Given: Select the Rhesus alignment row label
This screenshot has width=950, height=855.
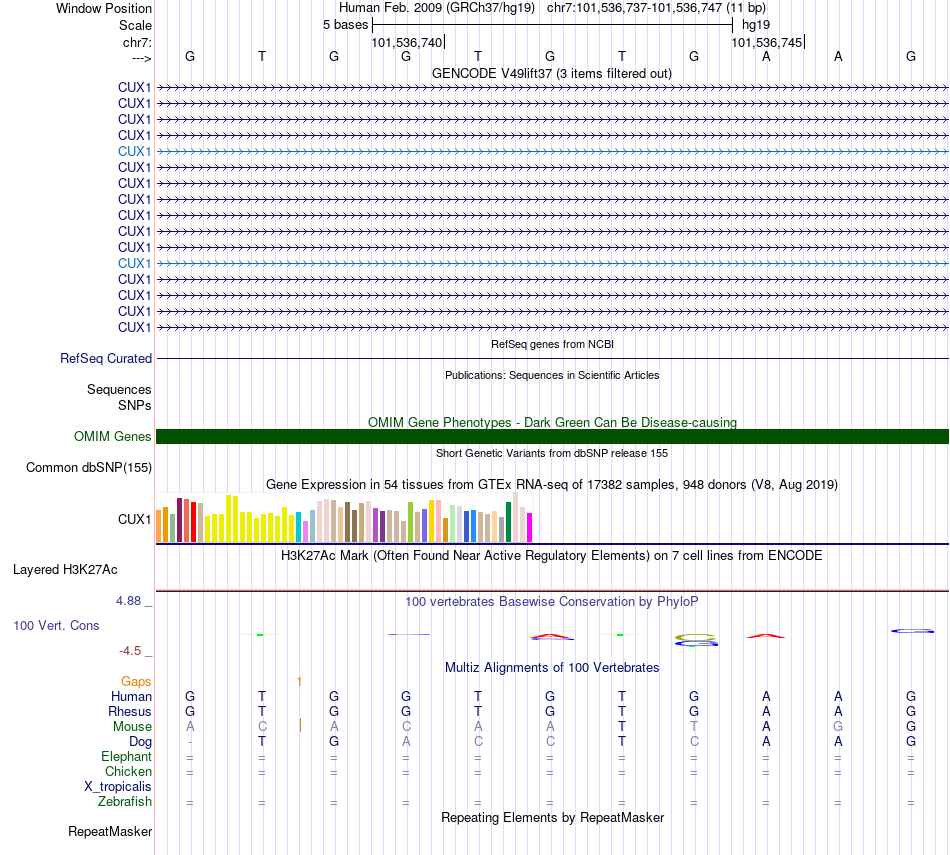Looking at the screenshot, I should click(130, 711).
